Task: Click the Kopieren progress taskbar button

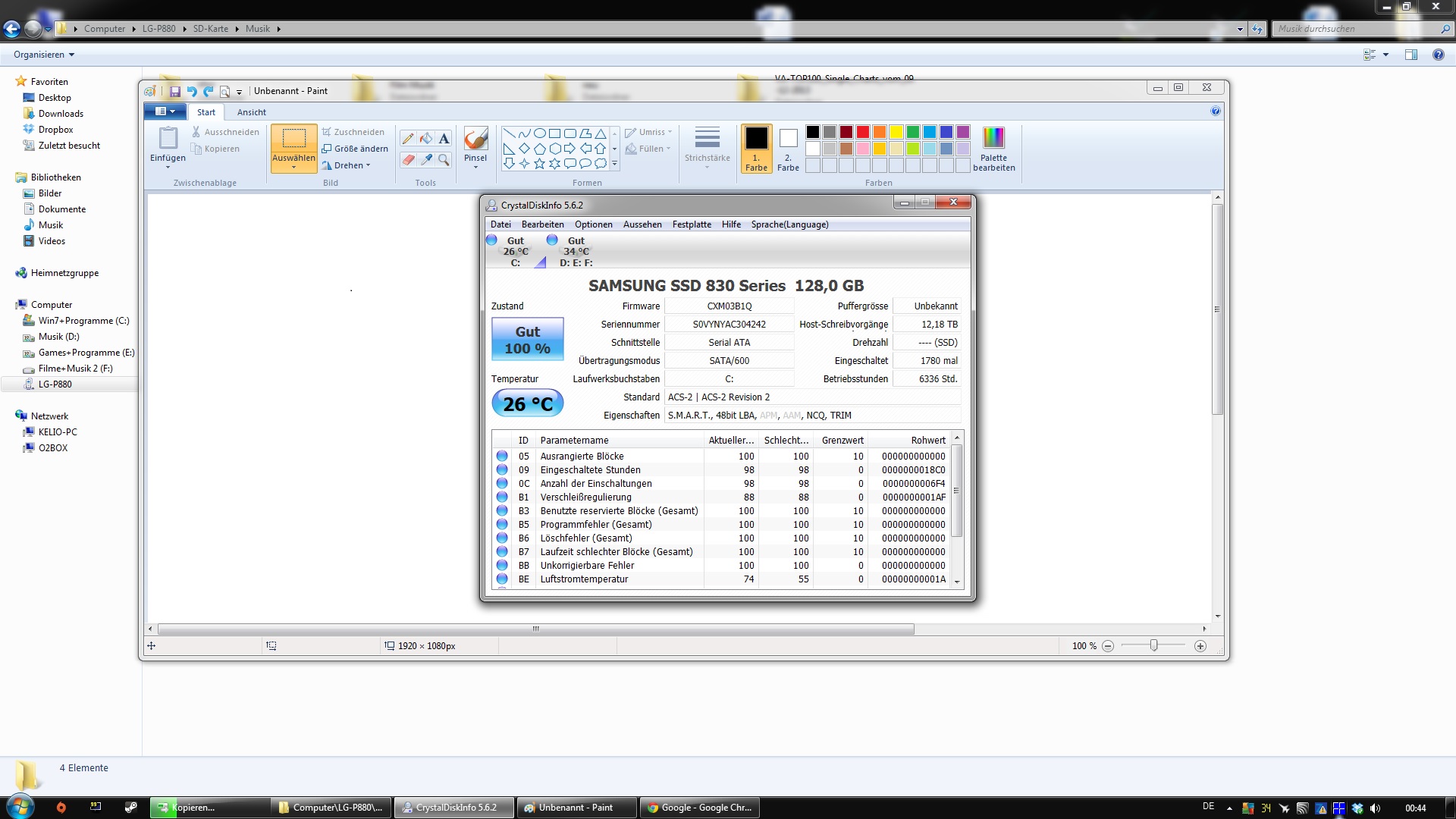Action: (x=209, y=808)
